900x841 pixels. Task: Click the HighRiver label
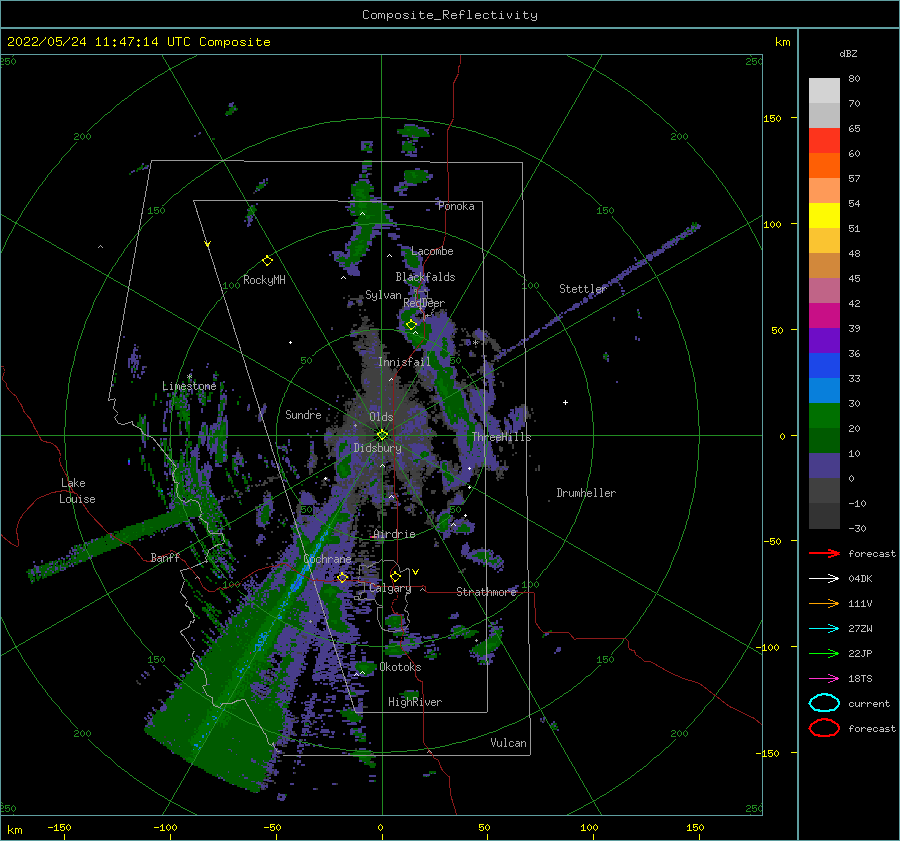click(415, 702)
